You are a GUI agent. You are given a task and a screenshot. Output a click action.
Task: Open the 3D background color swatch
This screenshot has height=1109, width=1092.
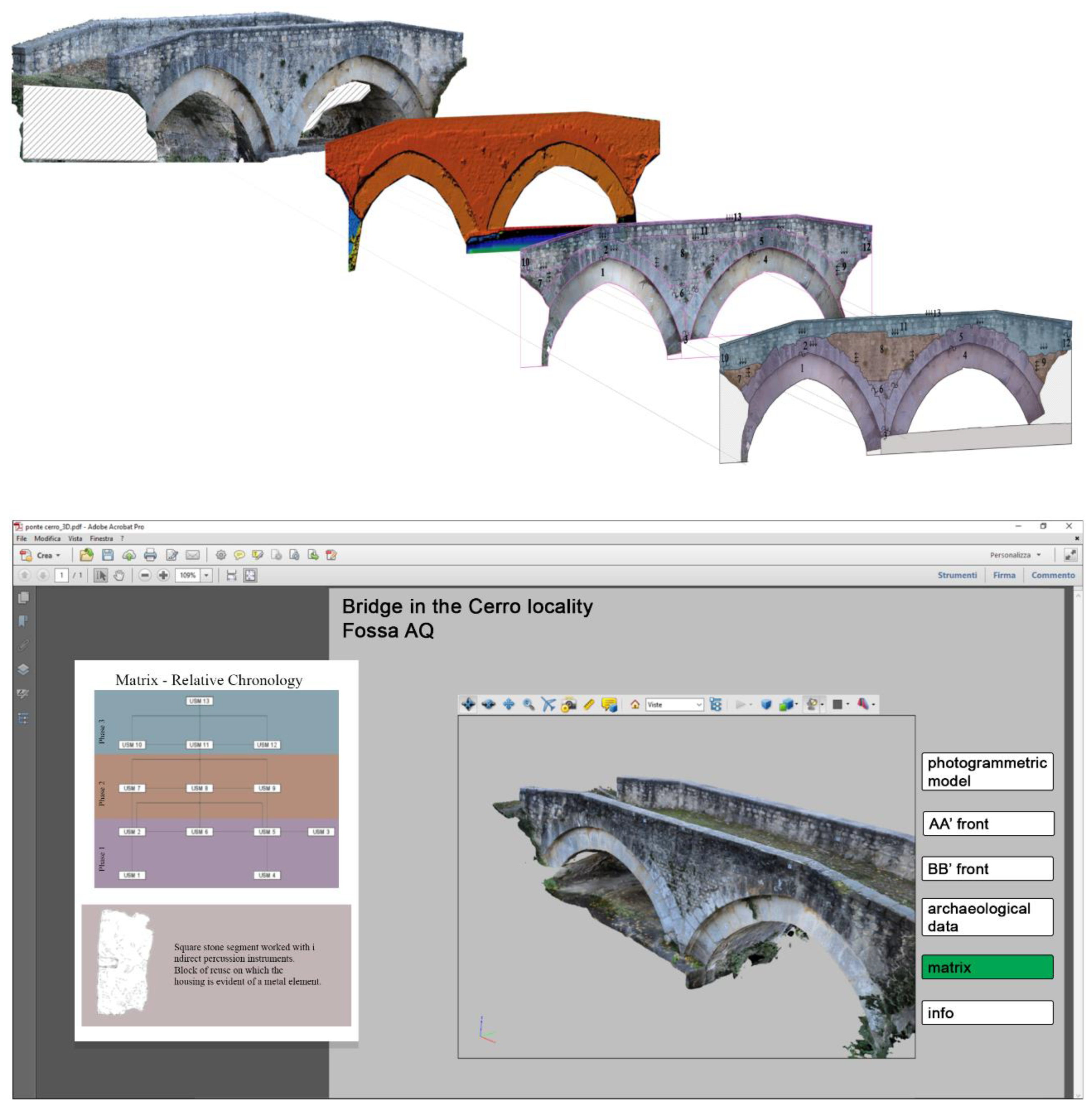[837, 704]
